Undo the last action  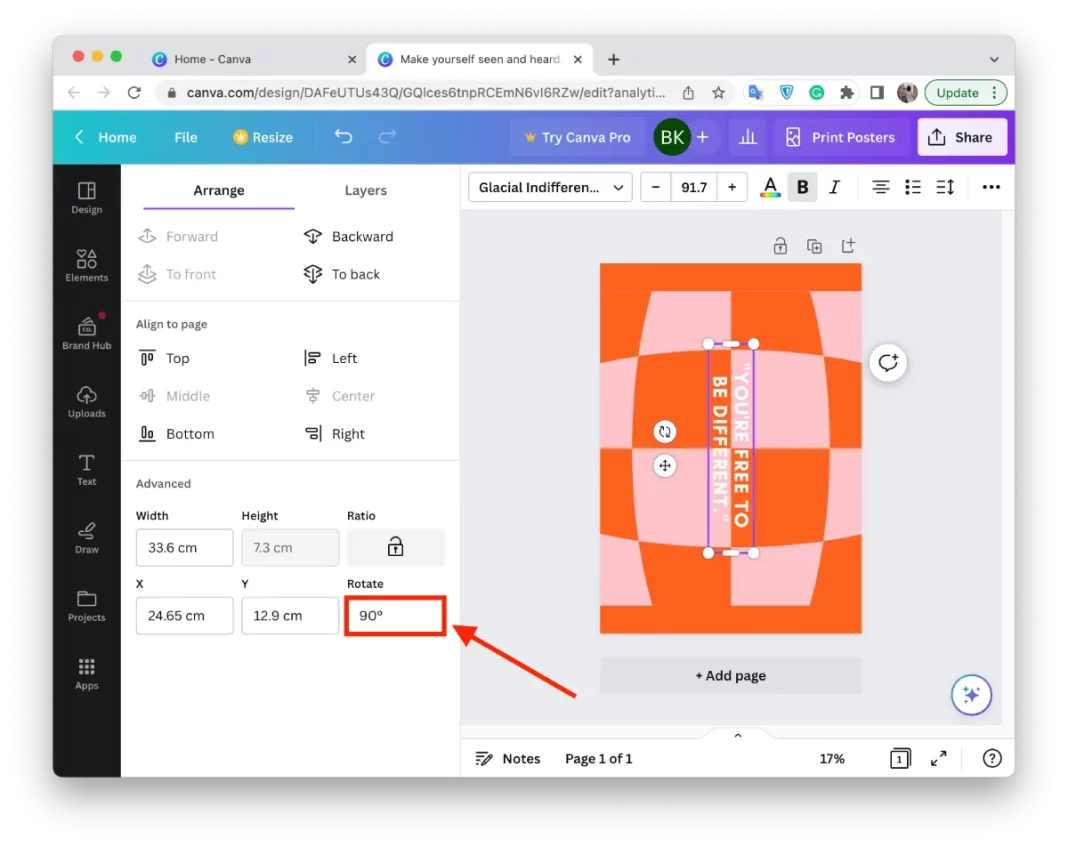[343, 137]
